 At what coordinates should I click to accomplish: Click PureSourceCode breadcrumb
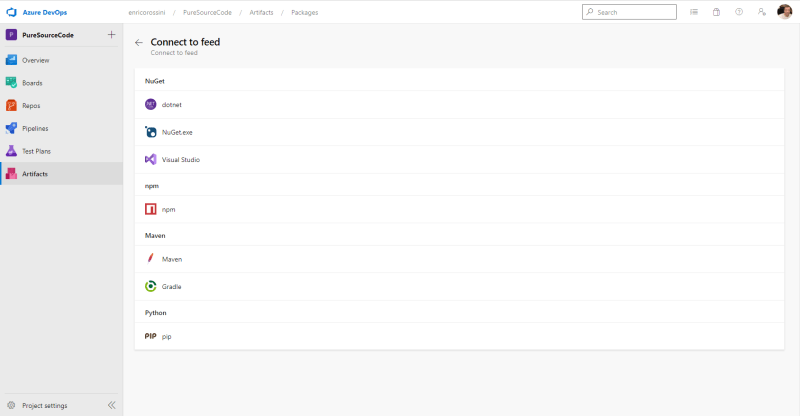[207, 12]
